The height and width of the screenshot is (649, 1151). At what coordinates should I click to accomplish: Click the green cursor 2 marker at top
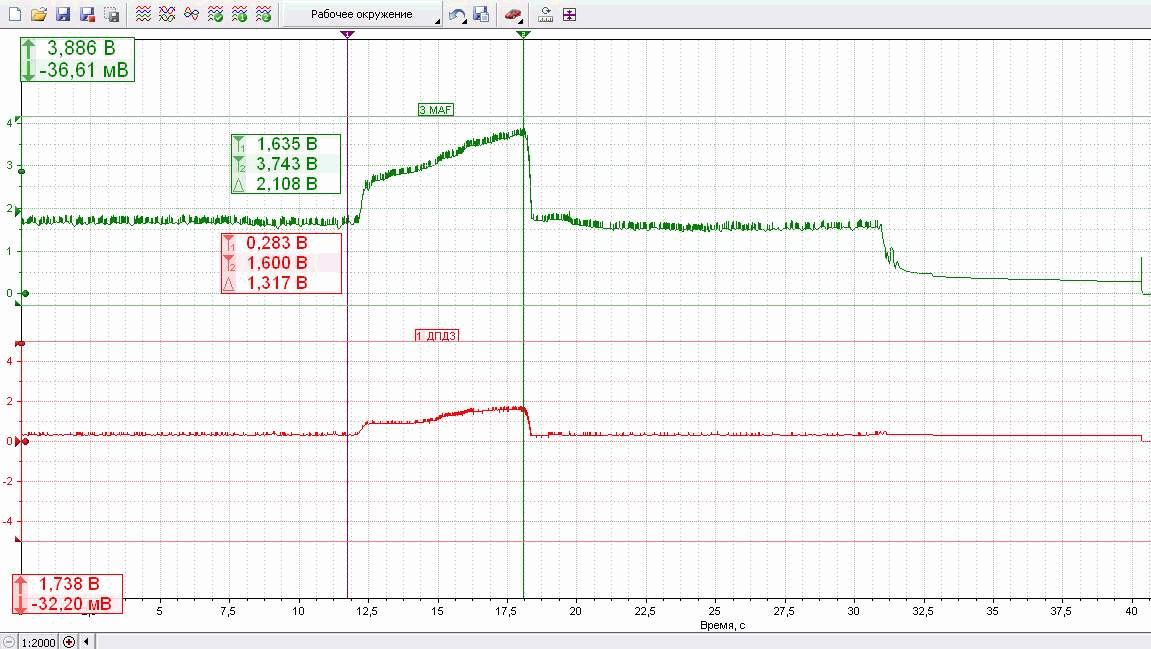[x=523, y=34]
